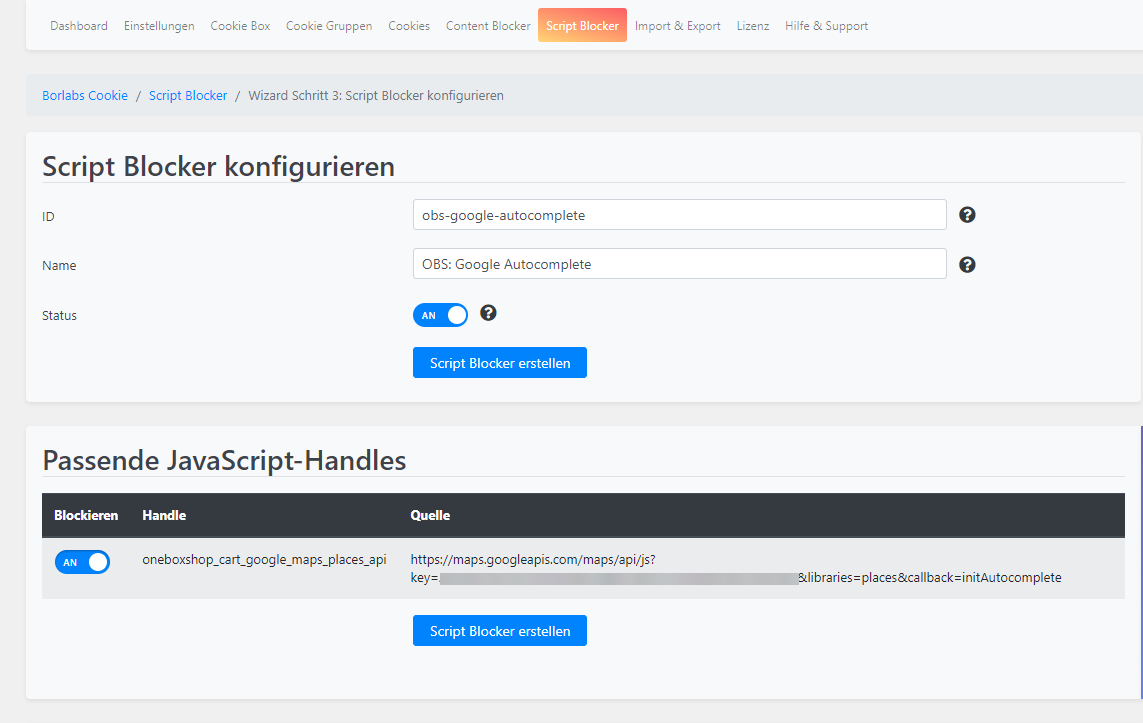Click the Blockieren column header
Image resolution: width=1143 pixels, height=723 pixels.
coord(86,515)
